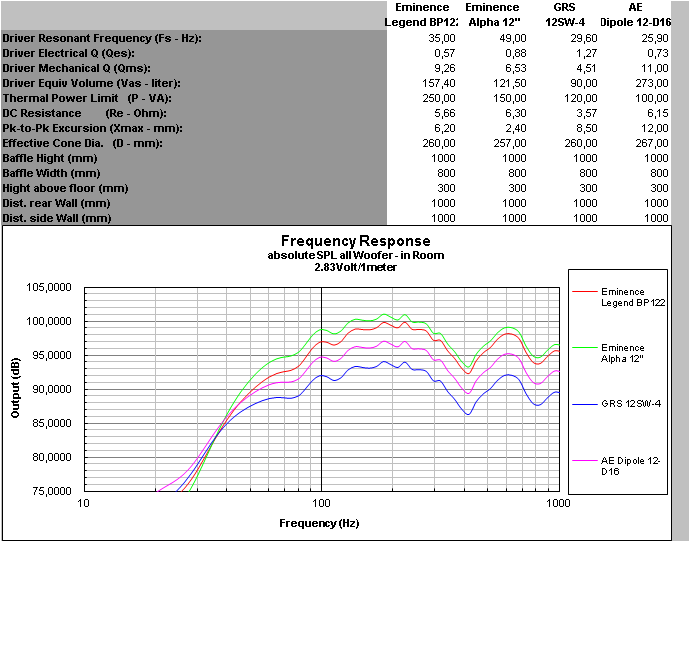689x668 pixels.
Task: Select the 'Baffle Width (mm)' label
Action: (51, 173)
